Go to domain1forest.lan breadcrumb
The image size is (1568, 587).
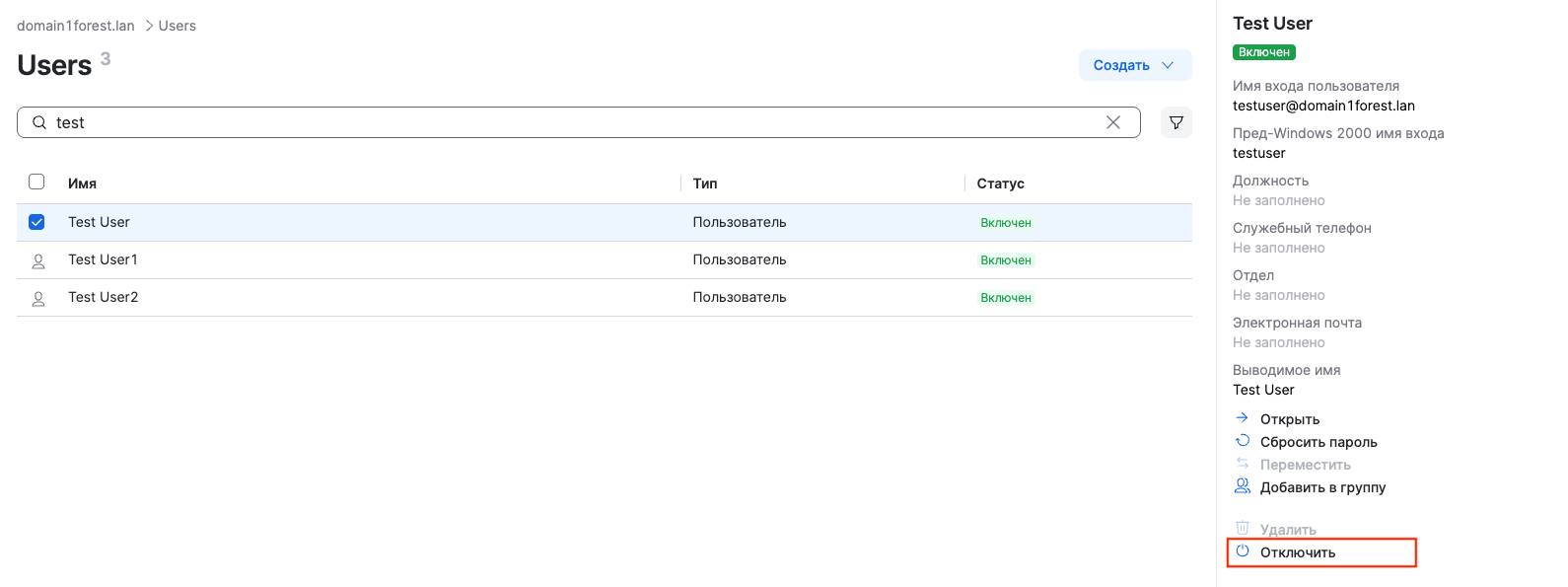pyautogui.click(x=76, y=26)
